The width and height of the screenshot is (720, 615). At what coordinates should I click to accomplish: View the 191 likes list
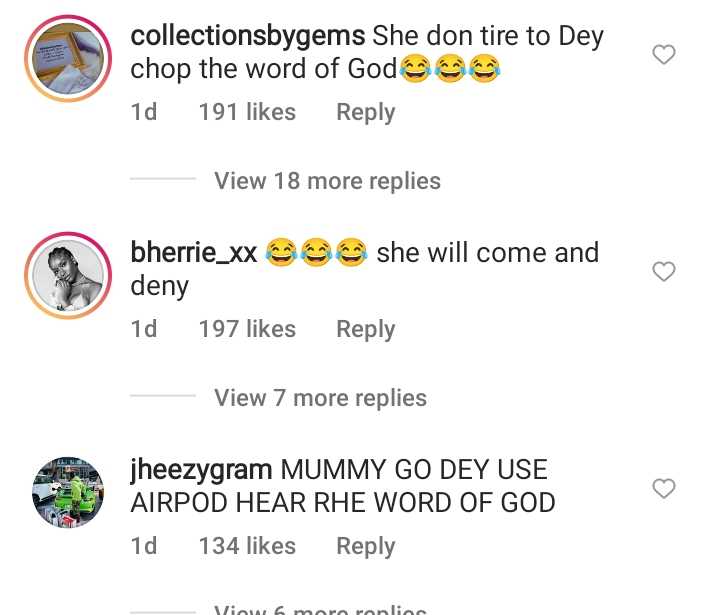click(247, 112)
